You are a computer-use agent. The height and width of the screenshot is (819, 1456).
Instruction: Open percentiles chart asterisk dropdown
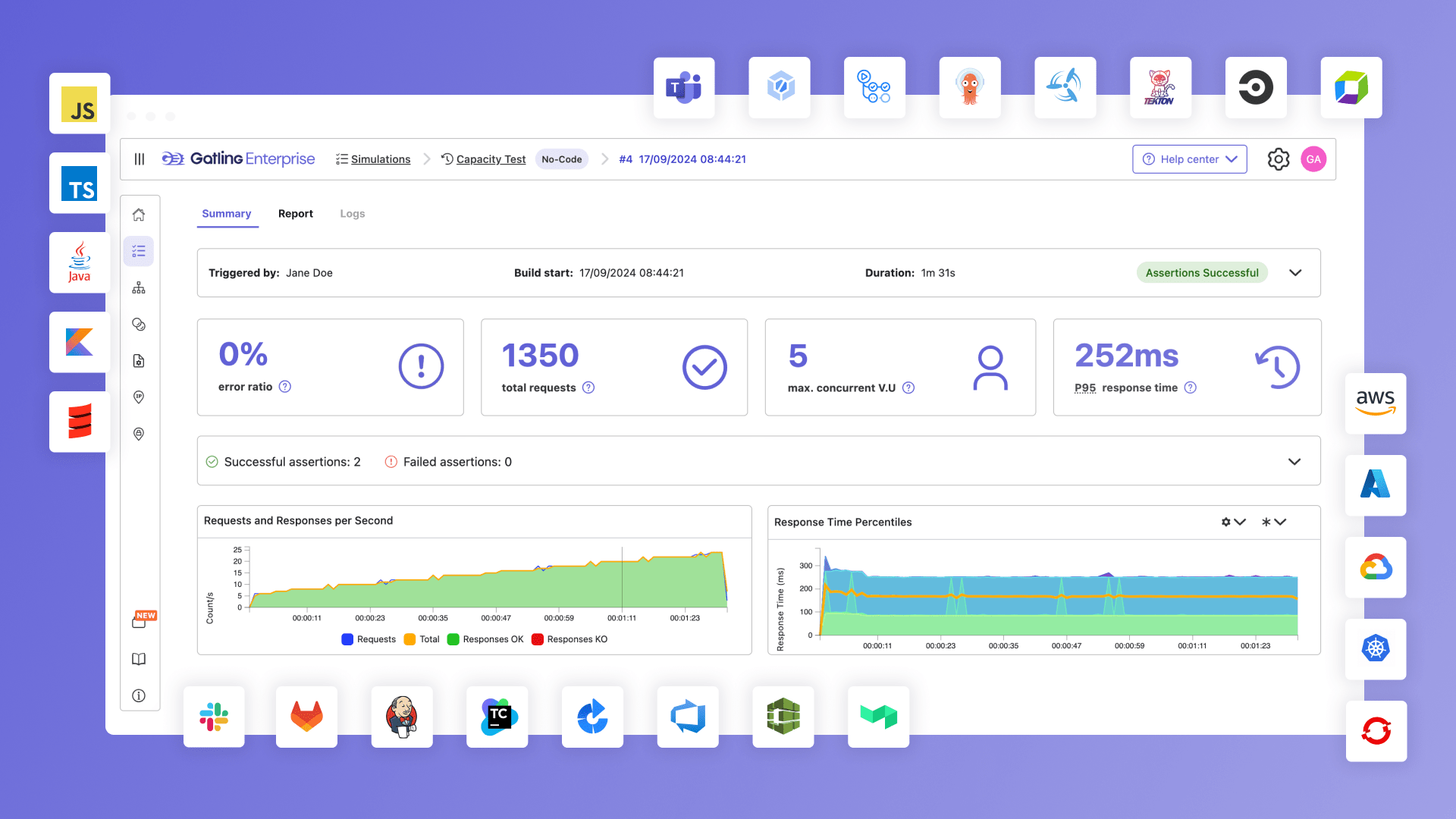point(1274,522)
